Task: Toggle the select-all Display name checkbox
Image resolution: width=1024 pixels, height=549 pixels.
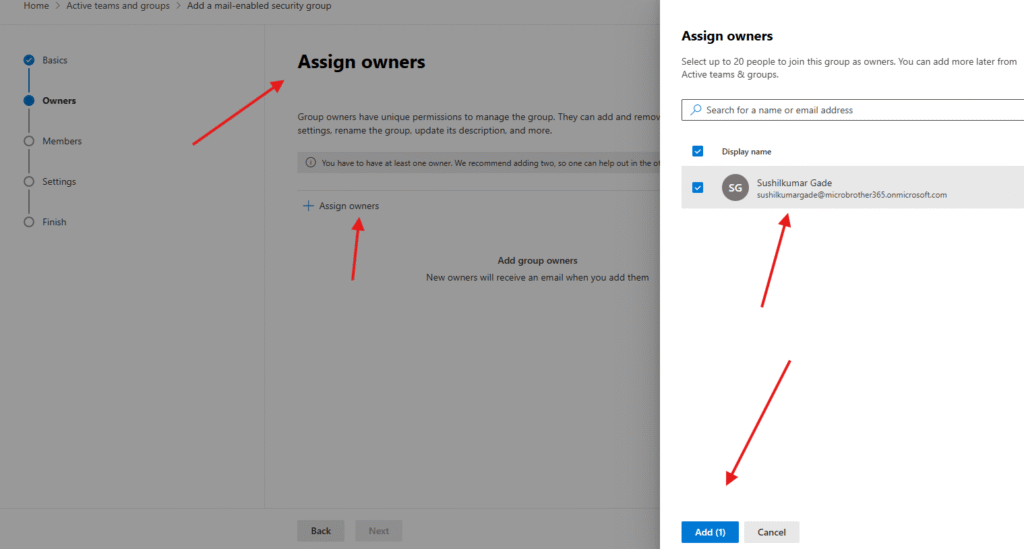Action: click(698, 152)
